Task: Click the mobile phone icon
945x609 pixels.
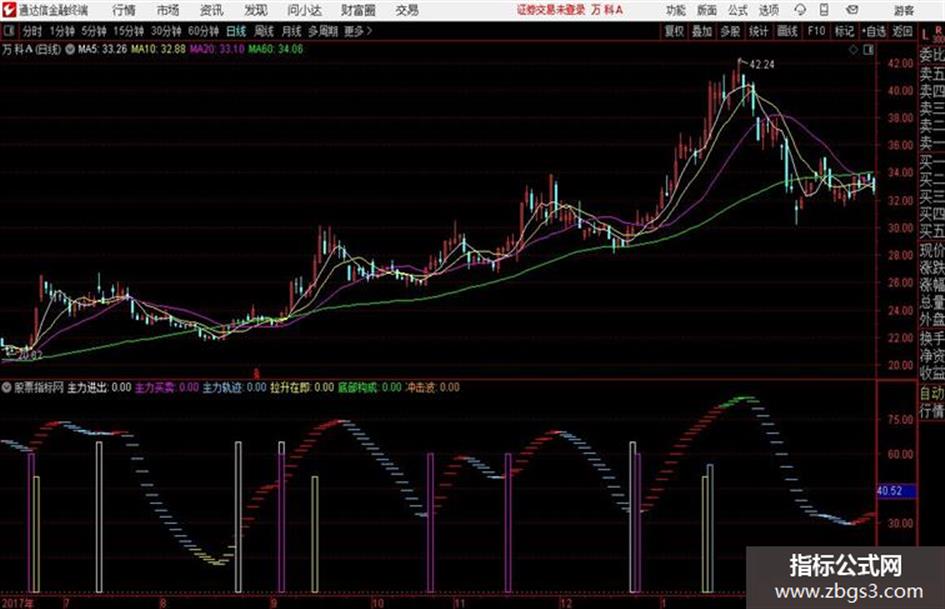Action: tap(824, 10)
